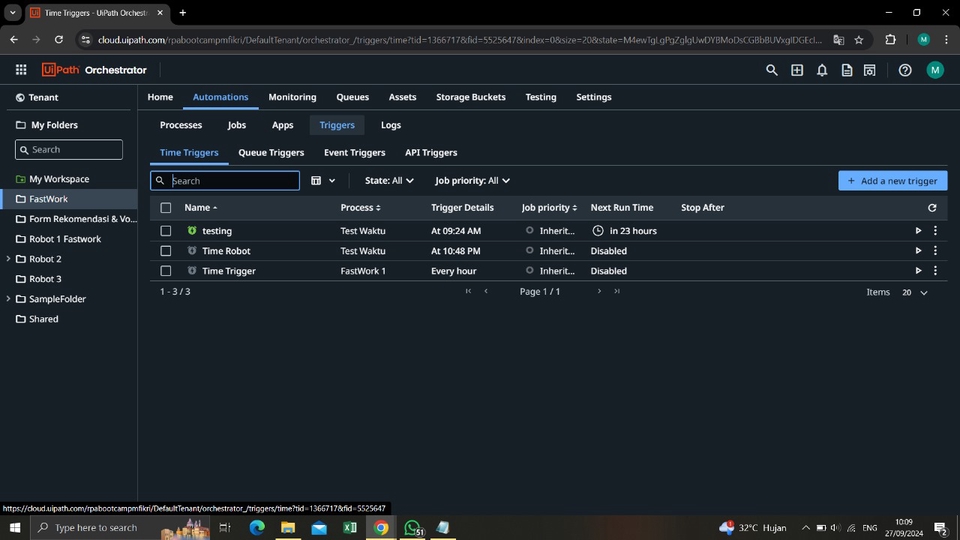This screenshot has width=960, height=540.
Task: Open the testing trigger name
Action: point(217,231)
